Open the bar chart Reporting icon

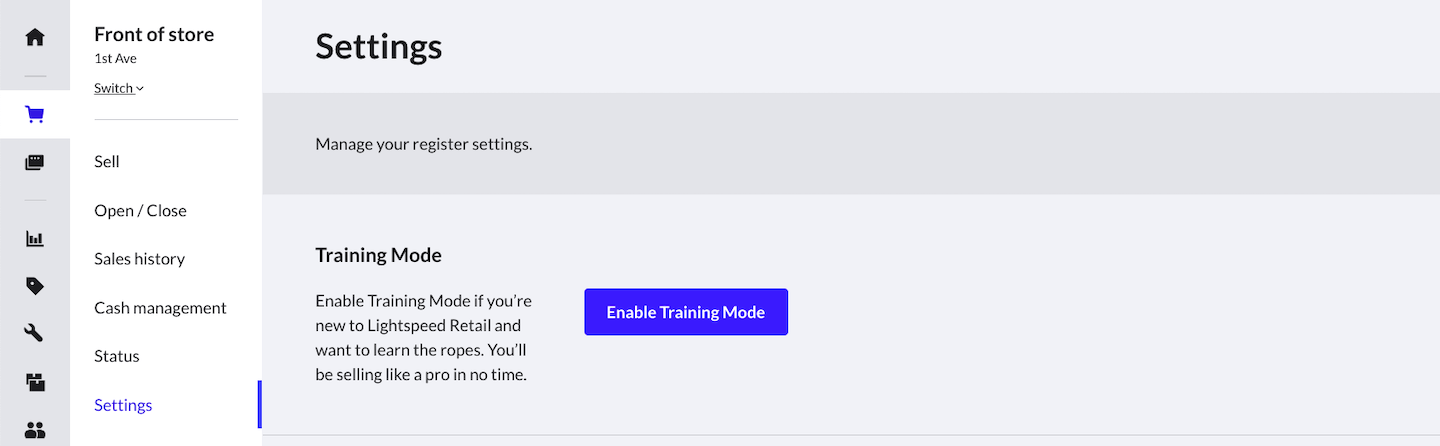tap(35, 239)
